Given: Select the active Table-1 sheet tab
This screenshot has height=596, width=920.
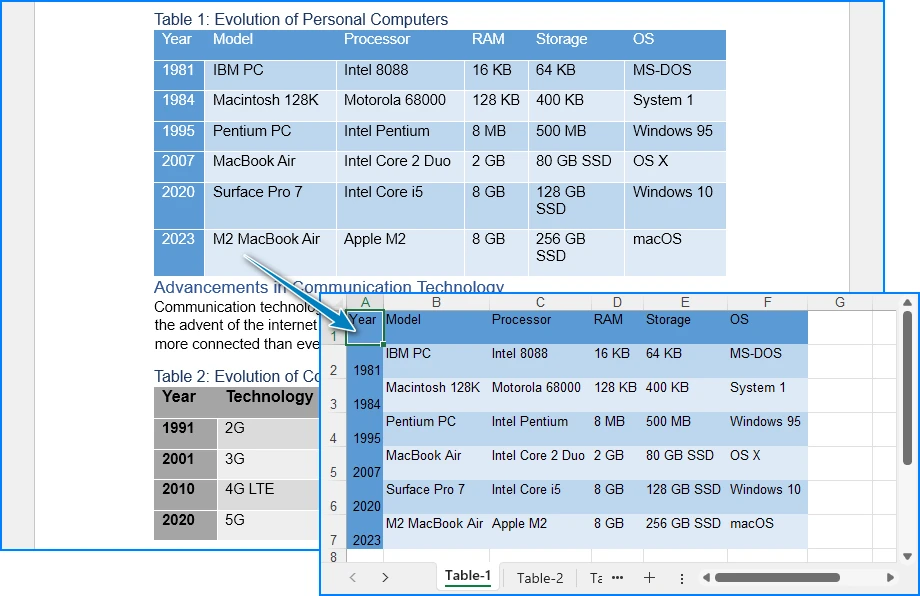Looking at the screenshot, I should tap(468, 576).
